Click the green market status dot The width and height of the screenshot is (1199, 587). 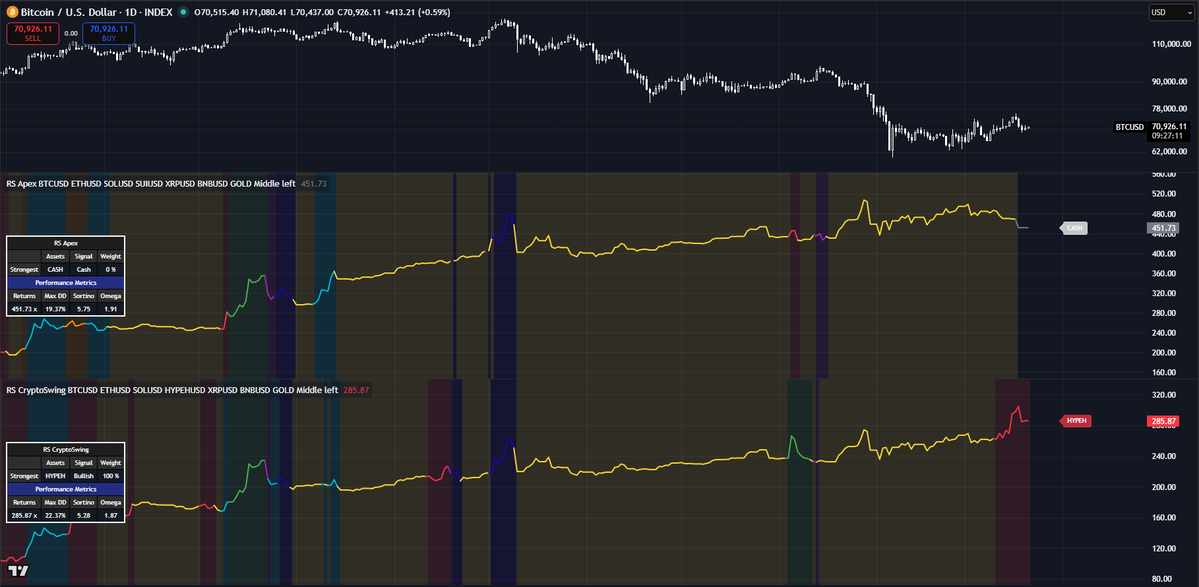click(x=183, y=12)
